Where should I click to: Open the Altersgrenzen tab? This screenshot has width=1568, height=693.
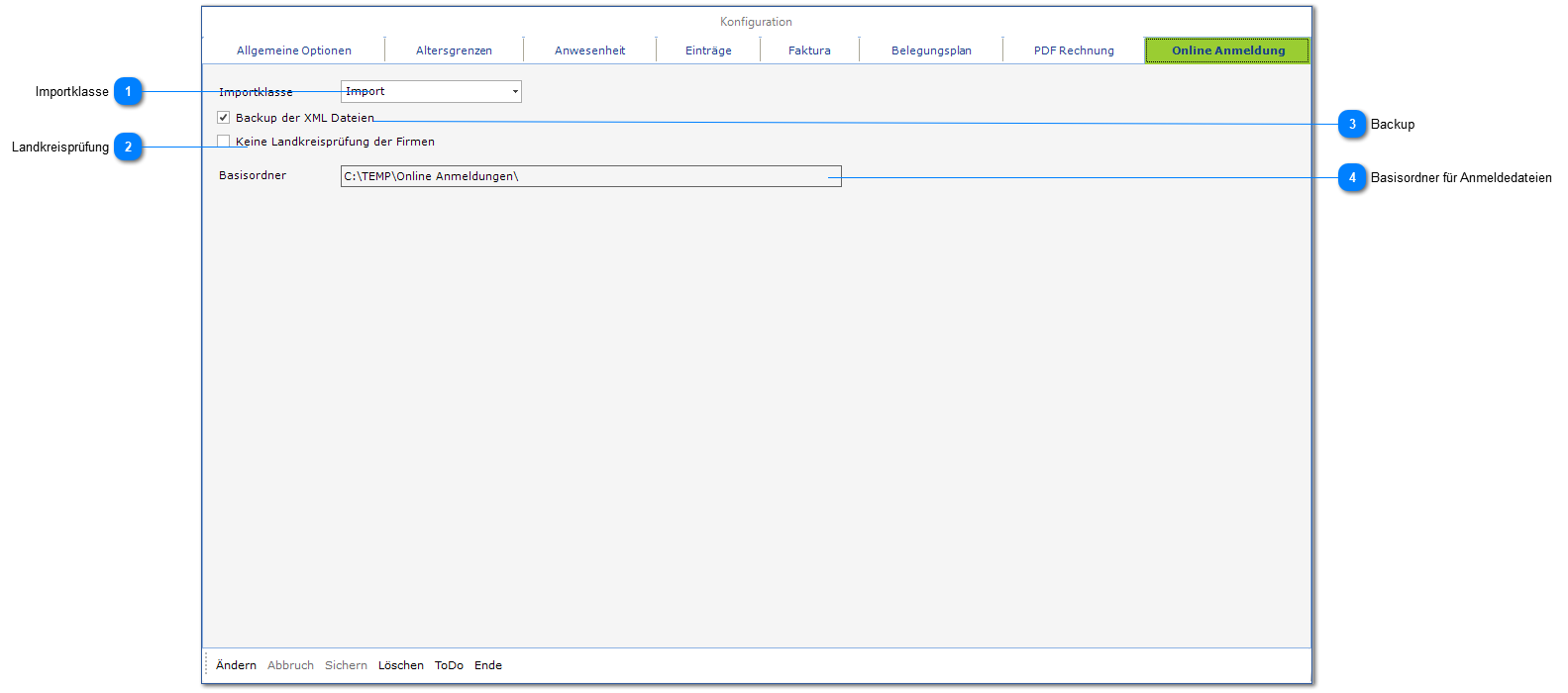click(454, 50)
